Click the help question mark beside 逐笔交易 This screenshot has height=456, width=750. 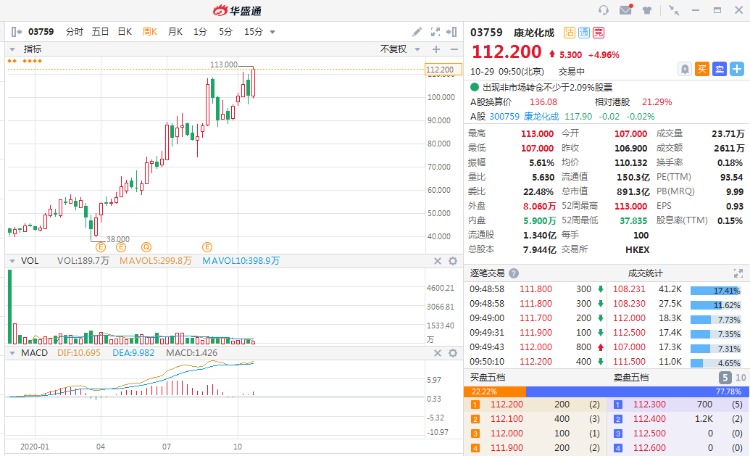pyautogui.click(x=514, y=273)
